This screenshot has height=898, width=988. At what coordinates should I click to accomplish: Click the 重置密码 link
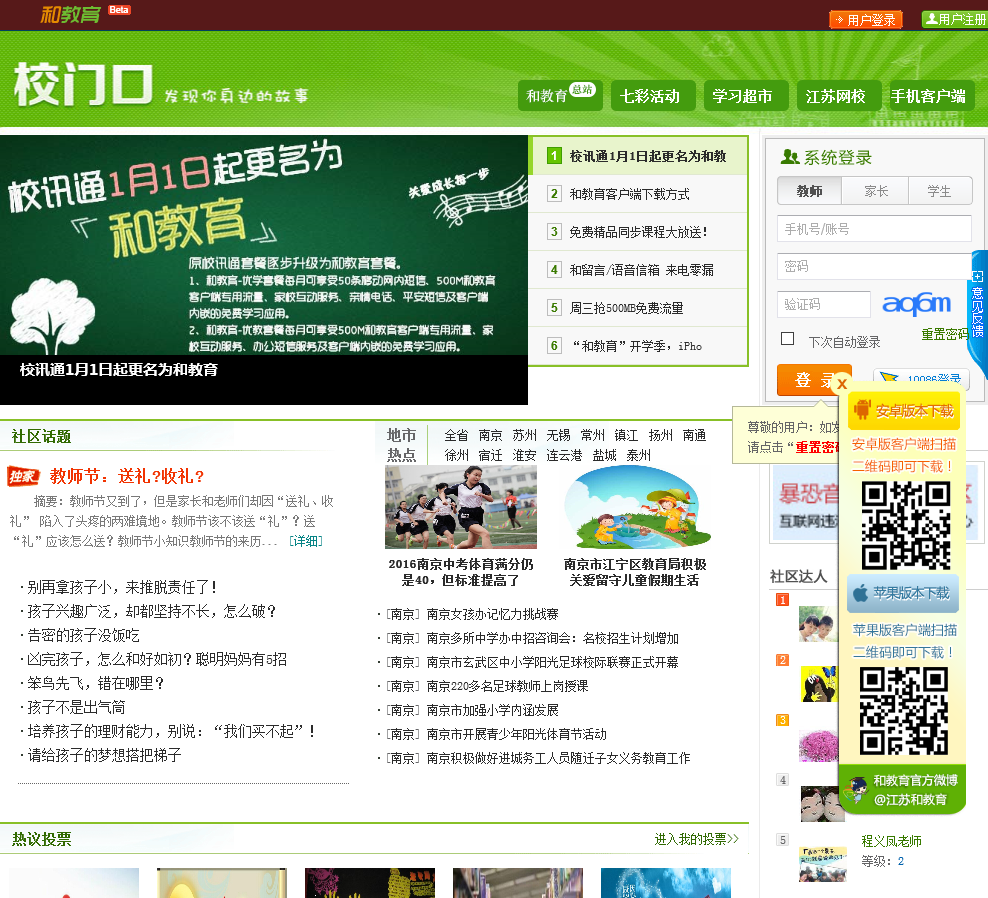[x=944, y=334]
